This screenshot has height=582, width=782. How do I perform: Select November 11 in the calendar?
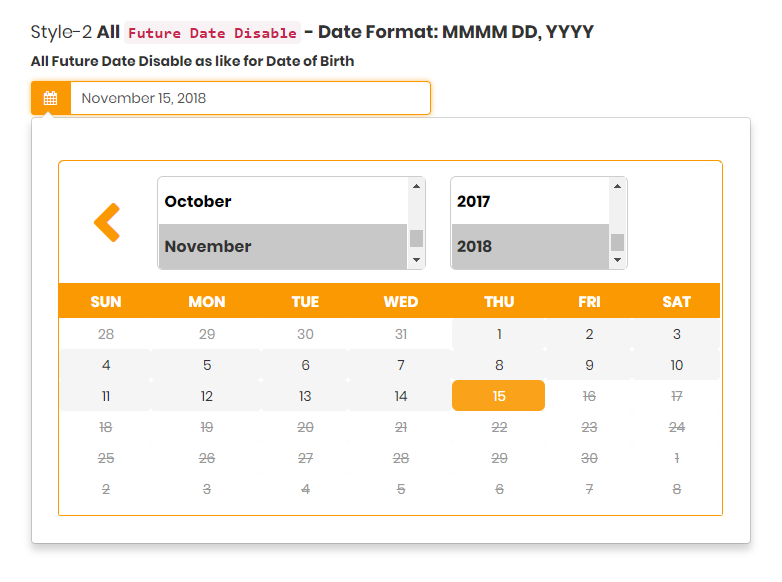point(106,396)
